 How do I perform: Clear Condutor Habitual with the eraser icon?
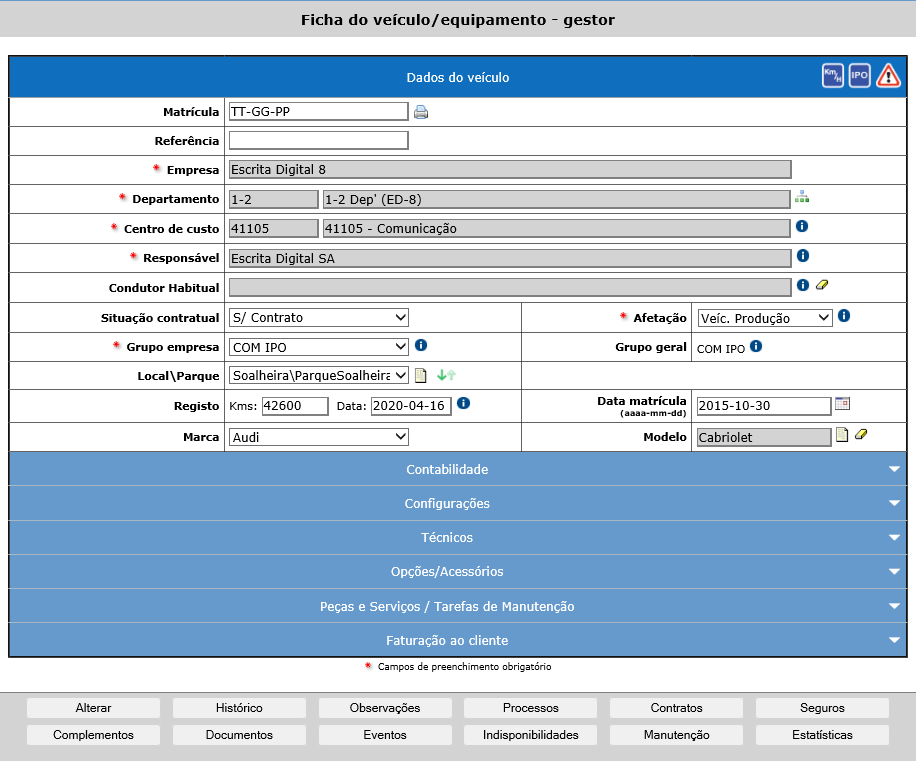pos(822,285)
